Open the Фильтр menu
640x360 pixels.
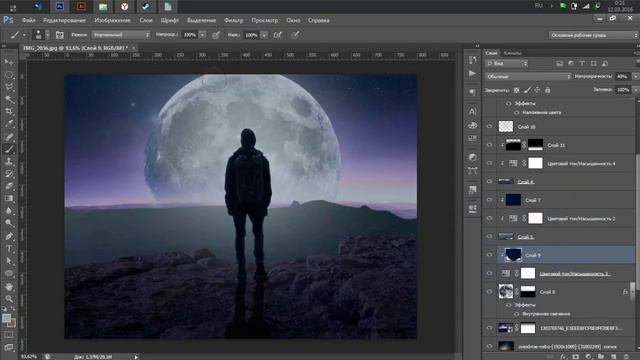click(233, 20)
